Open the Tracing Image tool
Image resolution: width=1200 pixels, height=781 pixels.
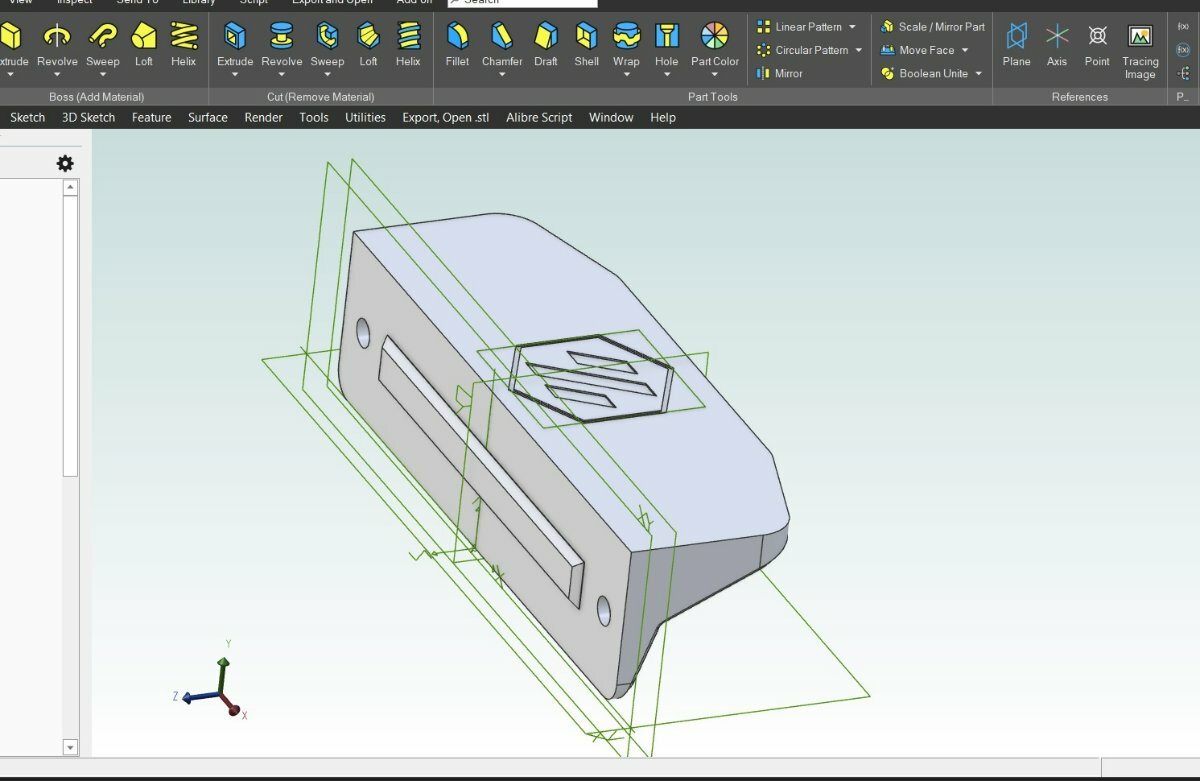coord(1140,50)
